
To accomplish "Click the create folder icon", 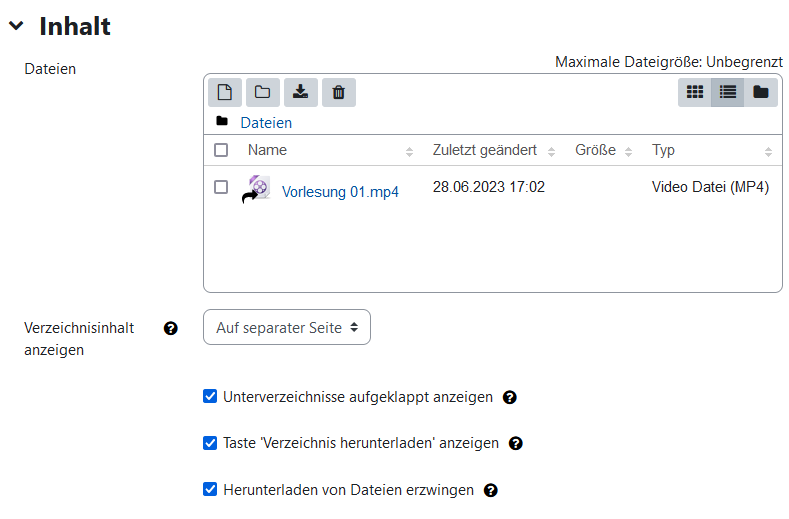I will (262, 92).
